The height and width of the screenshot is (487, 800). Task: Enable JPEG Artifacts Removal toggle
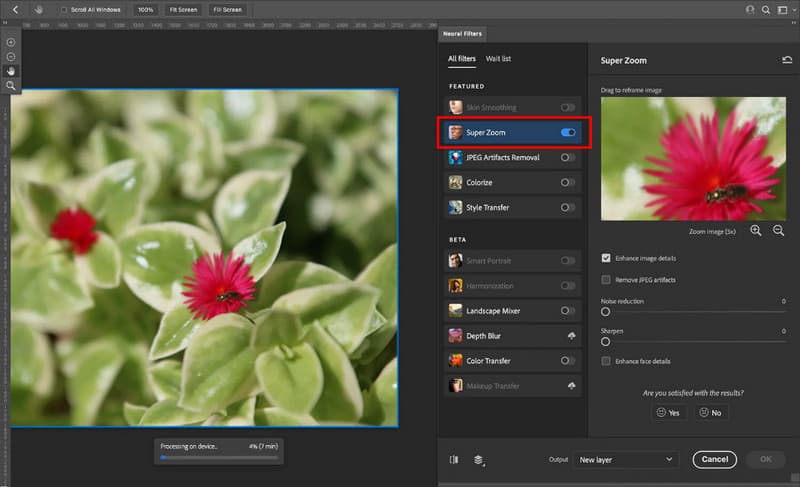(568, 158)
